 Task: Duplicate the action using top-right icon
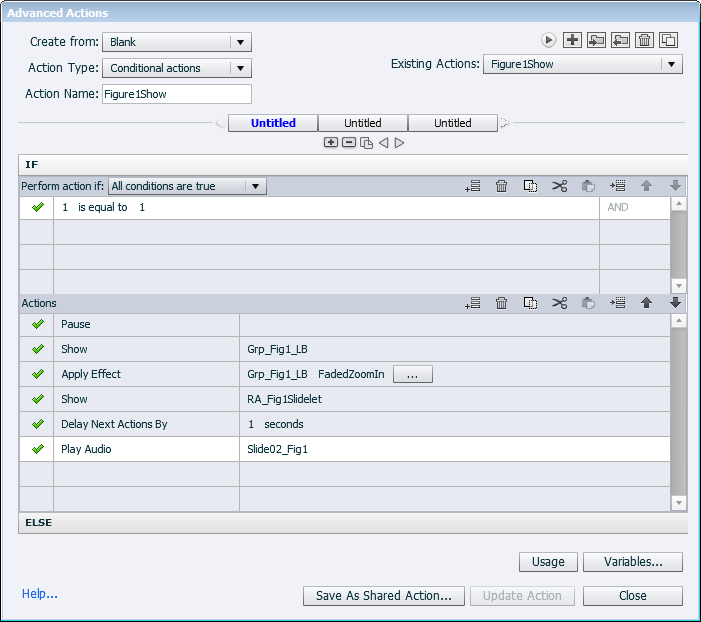coord(669,40)
